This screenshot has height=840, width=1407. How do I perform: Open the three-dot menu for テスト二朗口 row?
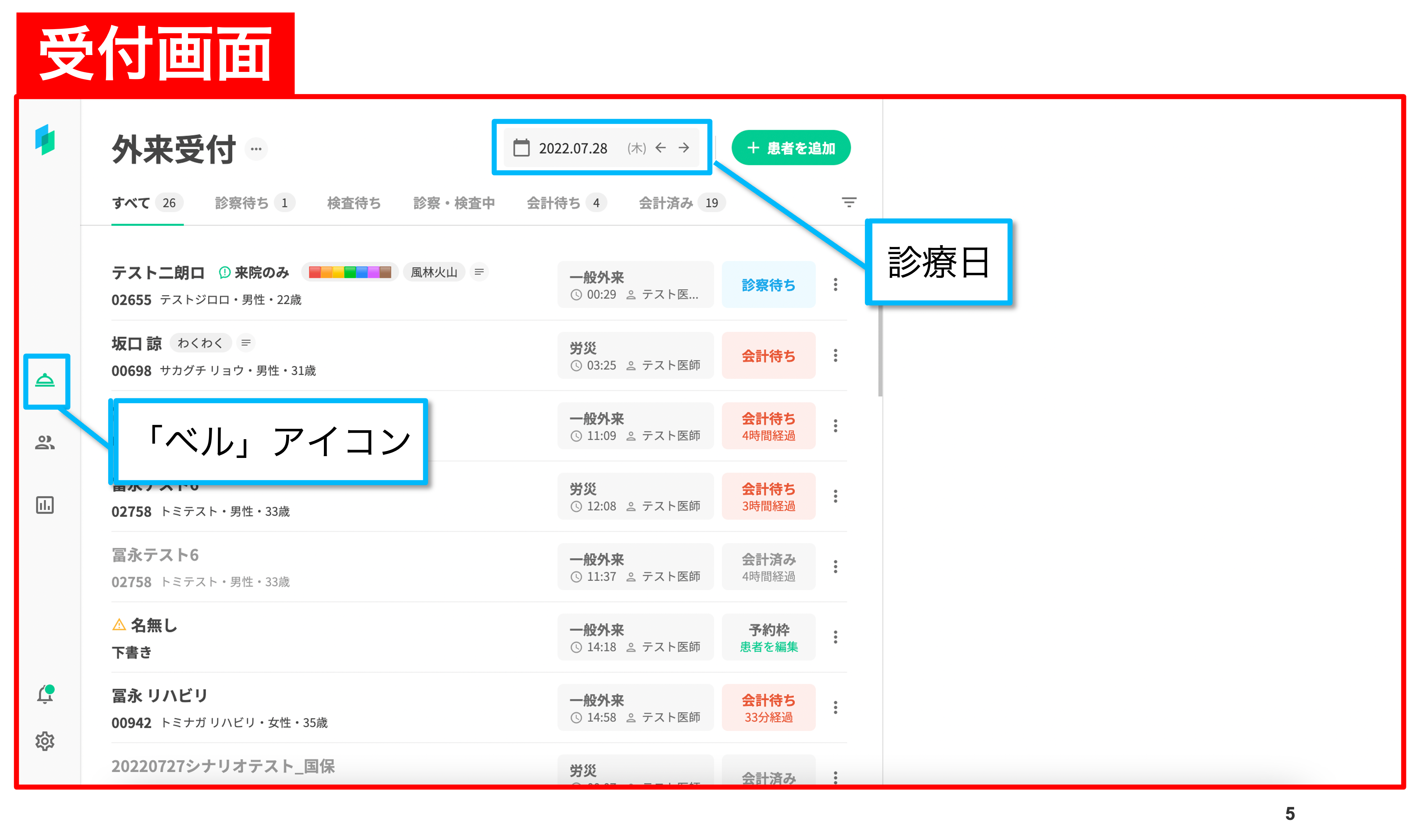(835, 285)
